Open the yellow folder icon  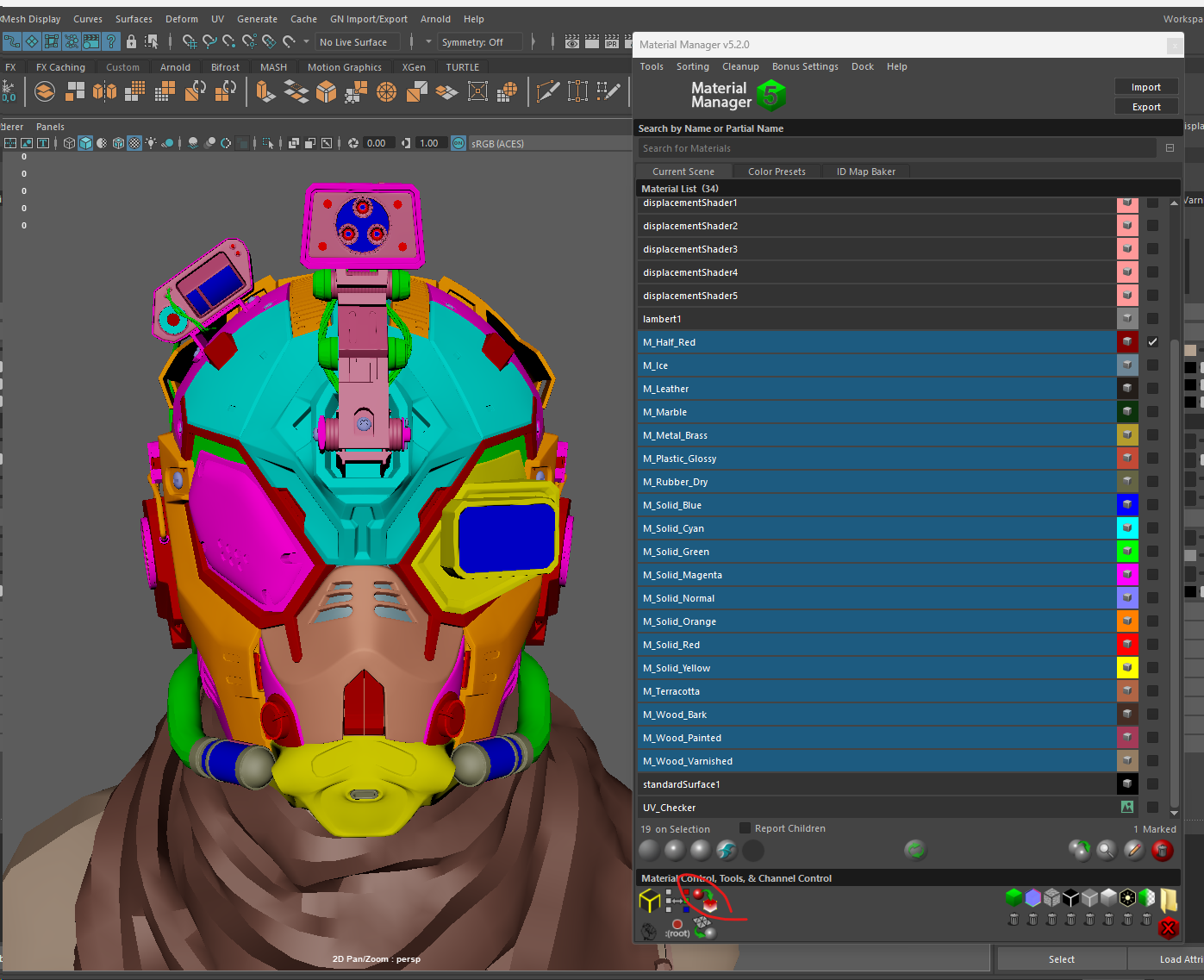(x=1169, y=900)
